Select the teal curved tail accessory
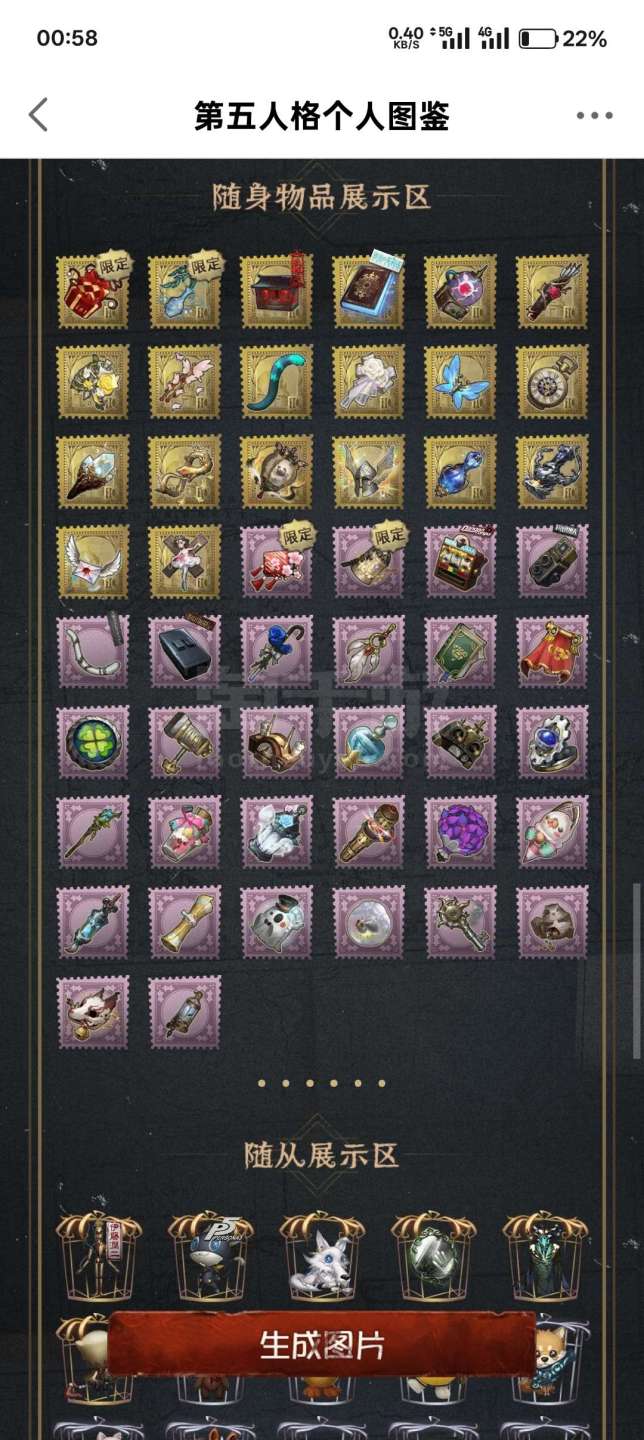Screen dimensions: 644x1440 click(x=277, y=381)
